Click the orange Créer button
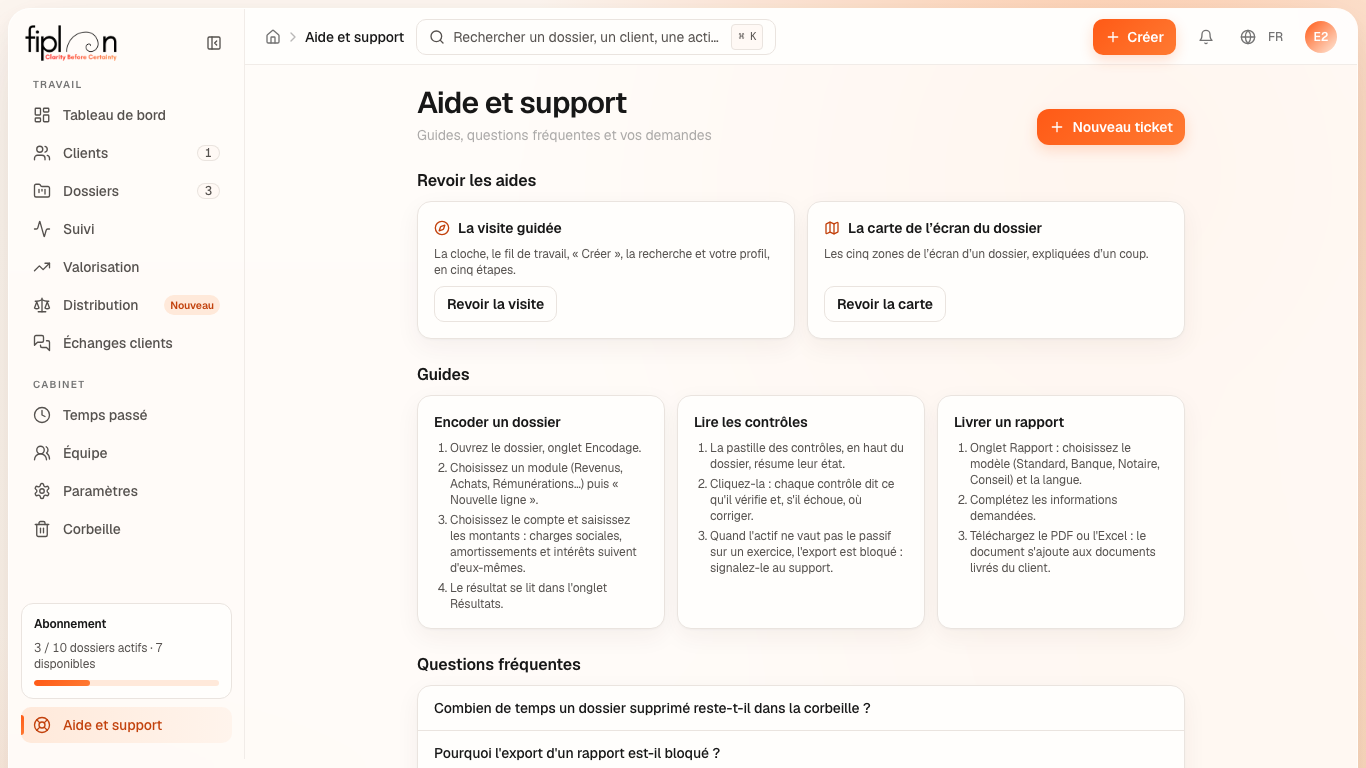Image resolution: width=1366 pixels, height=768 pixels. [x=1134, y=37]
